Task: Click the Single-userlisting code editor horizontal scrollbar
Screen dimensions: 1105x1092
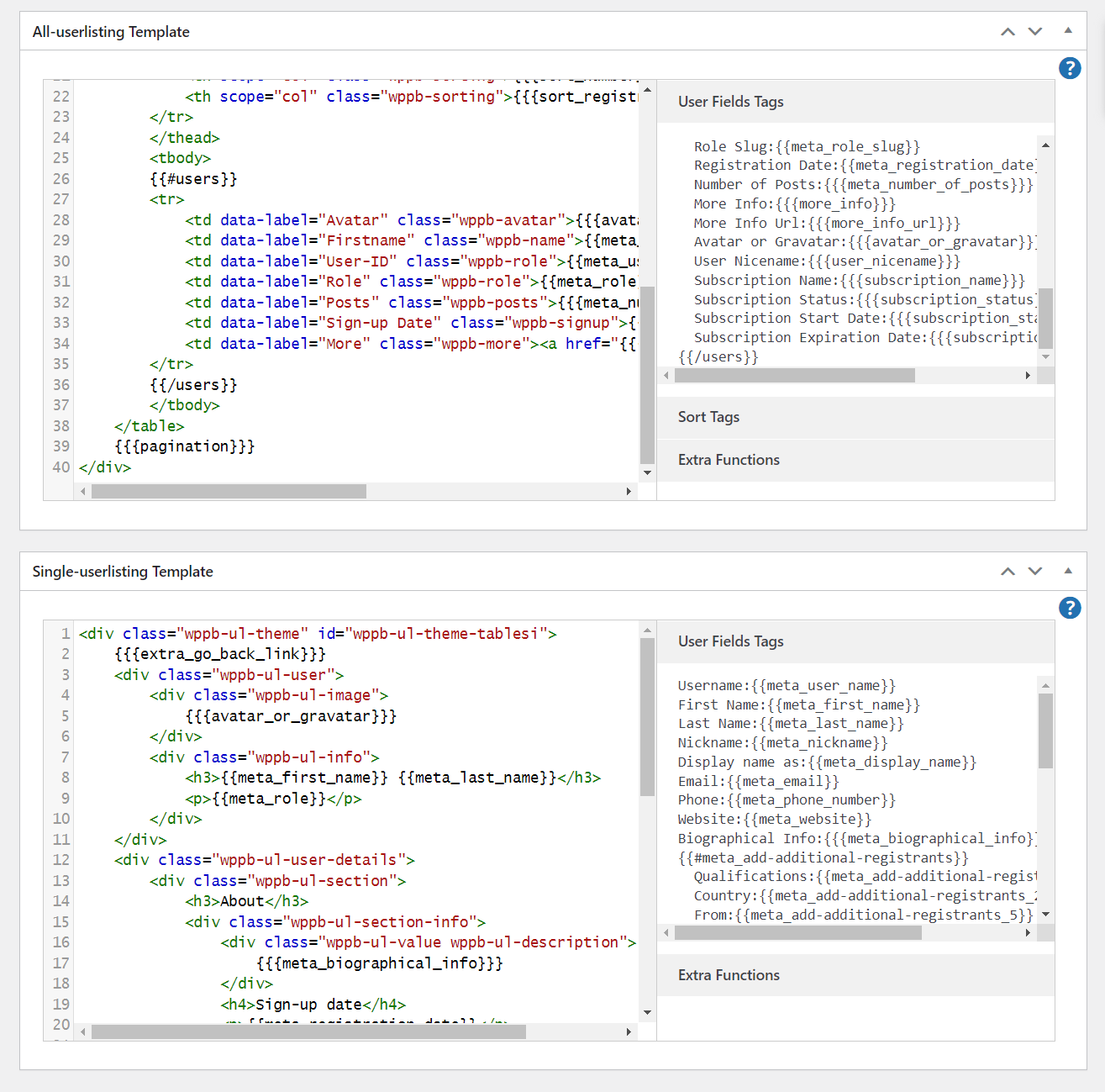Action: [308, 1031]
